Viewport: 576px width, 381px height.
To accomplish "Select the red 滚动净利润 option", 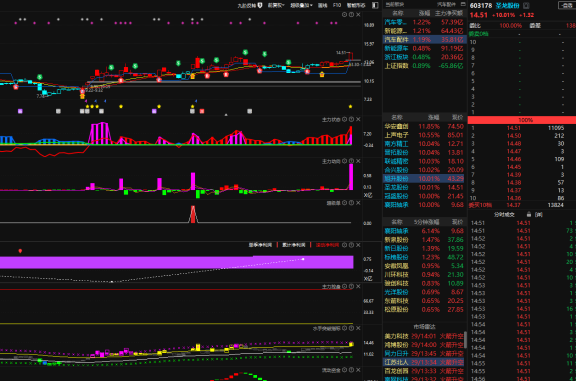I will pos(327,245).
